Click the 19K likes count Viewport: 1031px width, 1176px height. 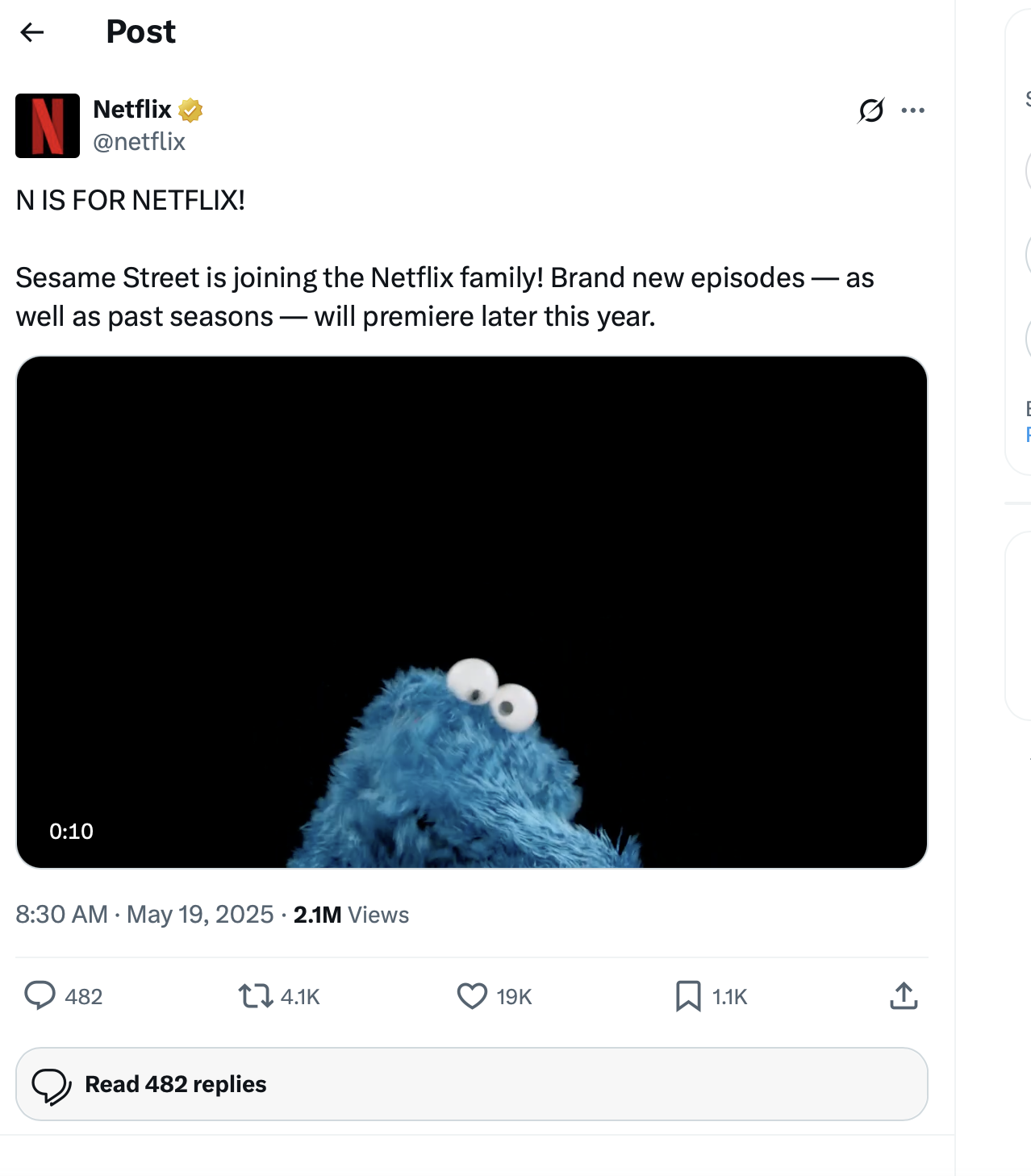point(514,997)
